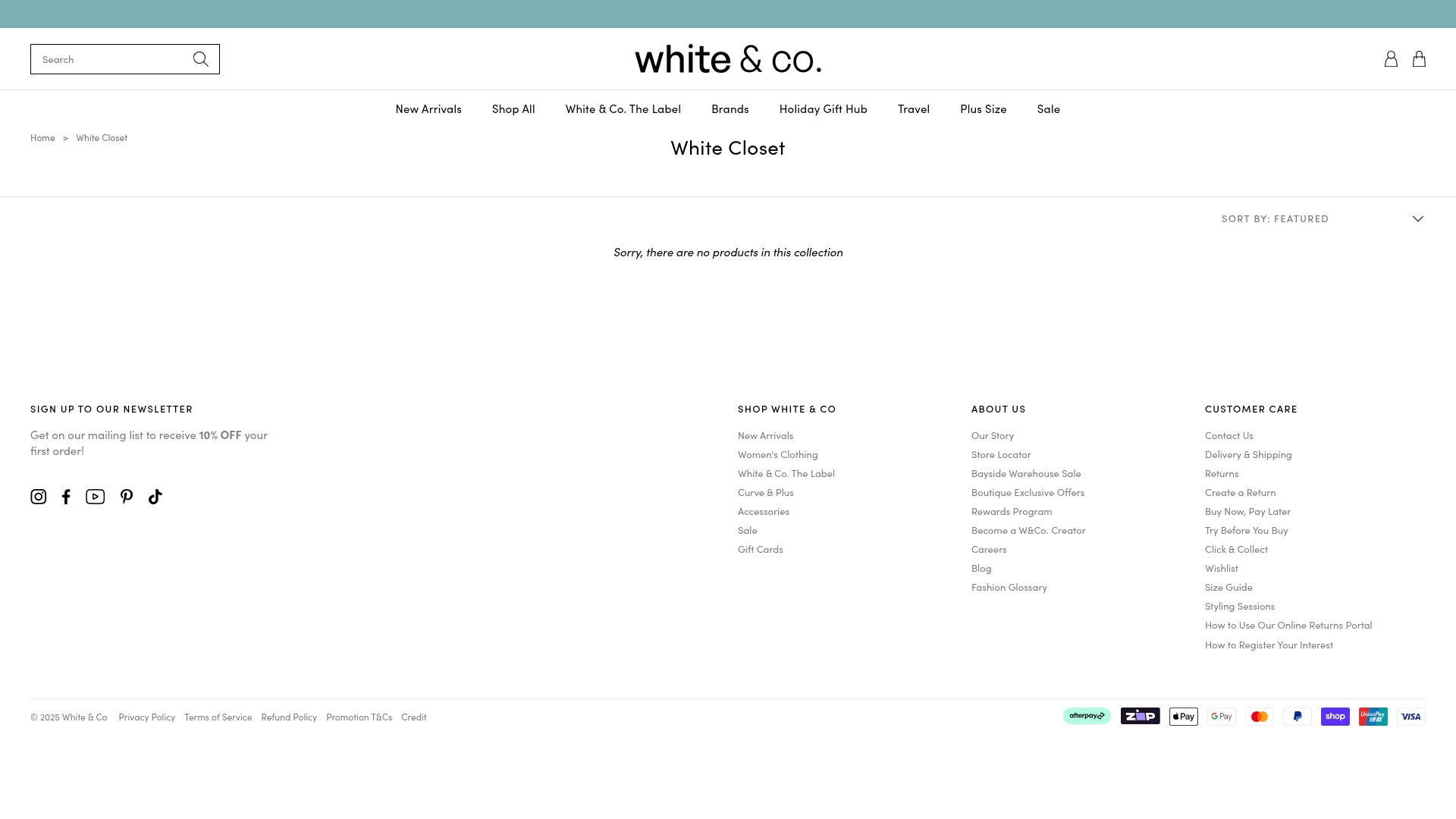Screen dimensions: 1456x819
Task: Open Careers link
Action: [x=989, y=549]
